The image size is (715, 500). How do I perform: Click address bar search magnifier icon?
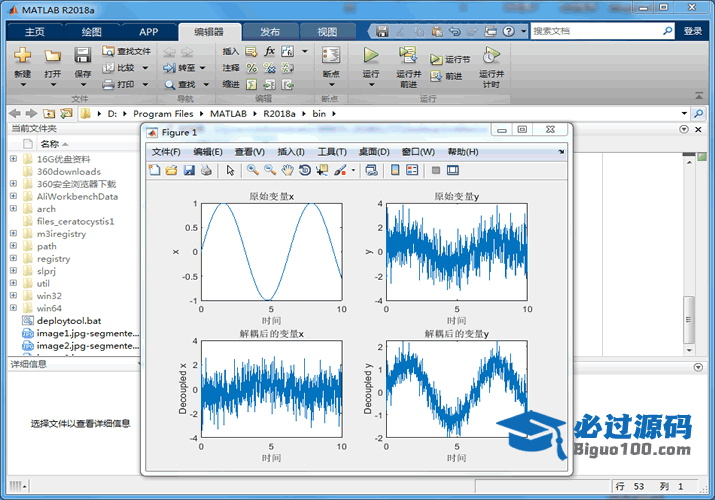point(698,113)
